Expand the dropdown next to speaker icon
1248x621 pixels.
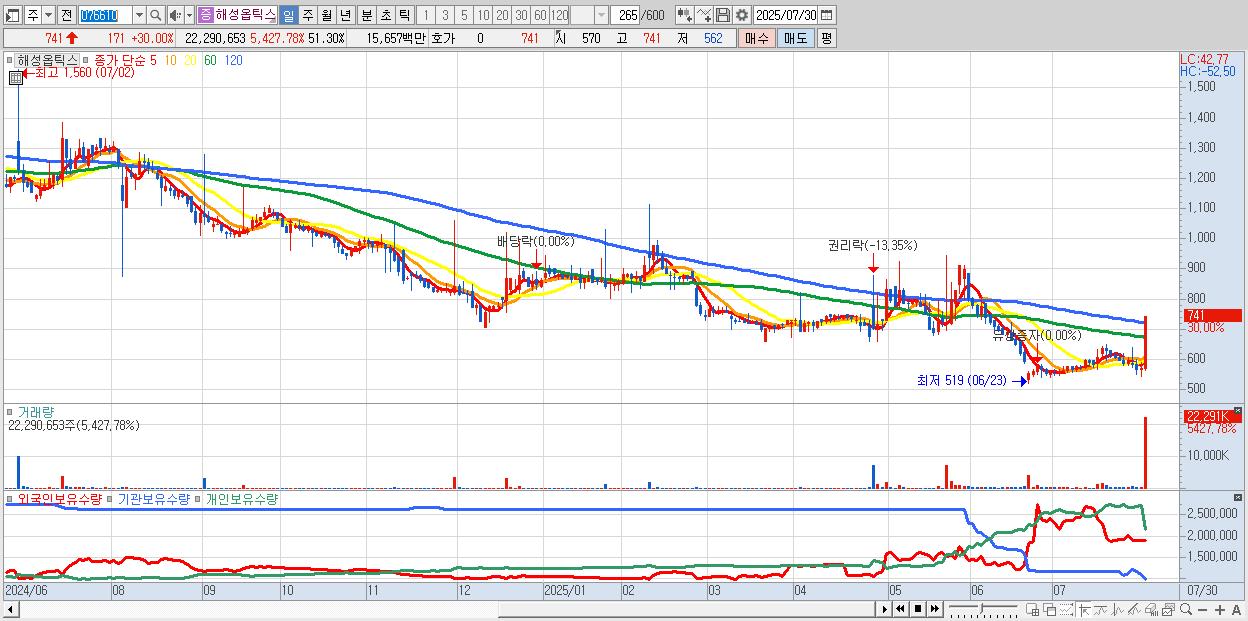click(189, 15)
